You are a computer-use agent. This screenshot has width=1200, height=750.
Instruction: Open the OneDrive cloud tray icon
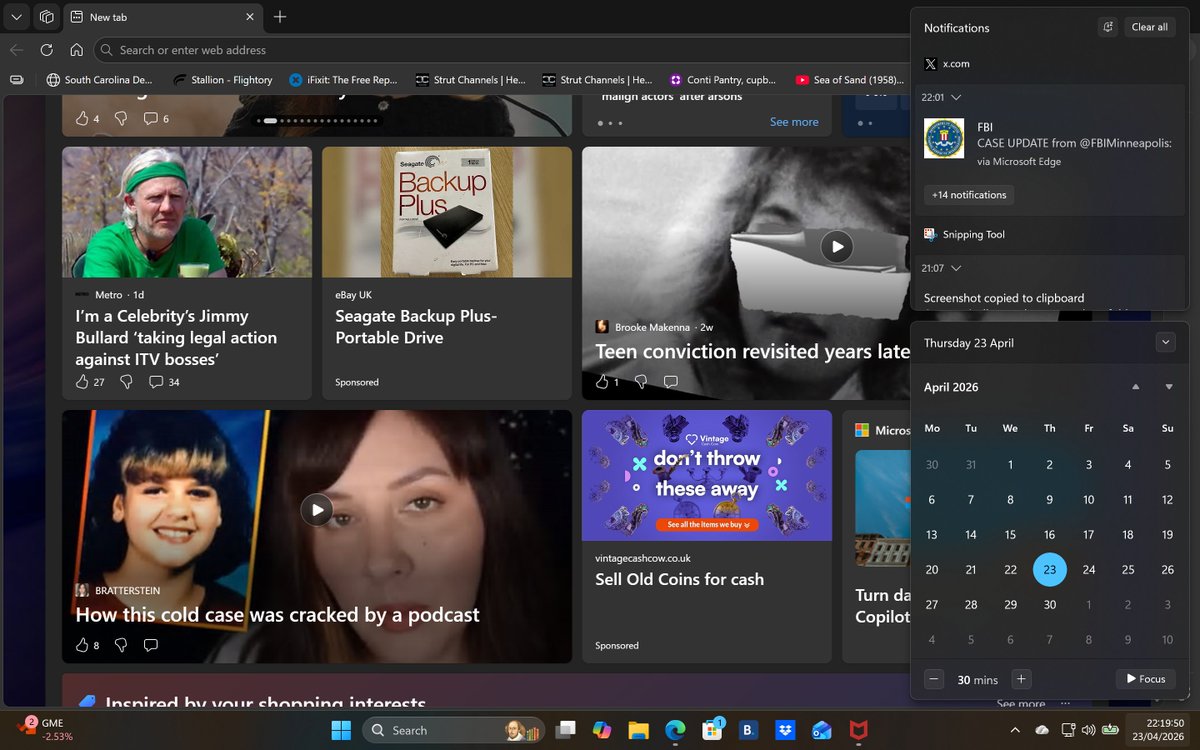point(1042,730)
